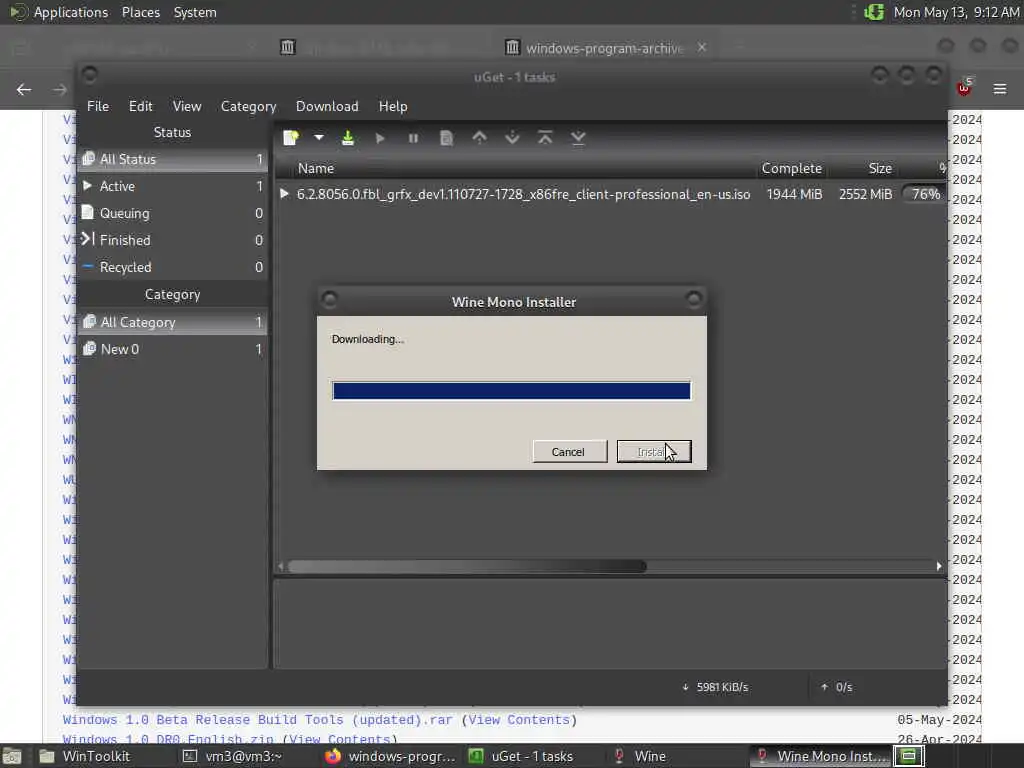Open the Places menu in top panel

point(140,12)
